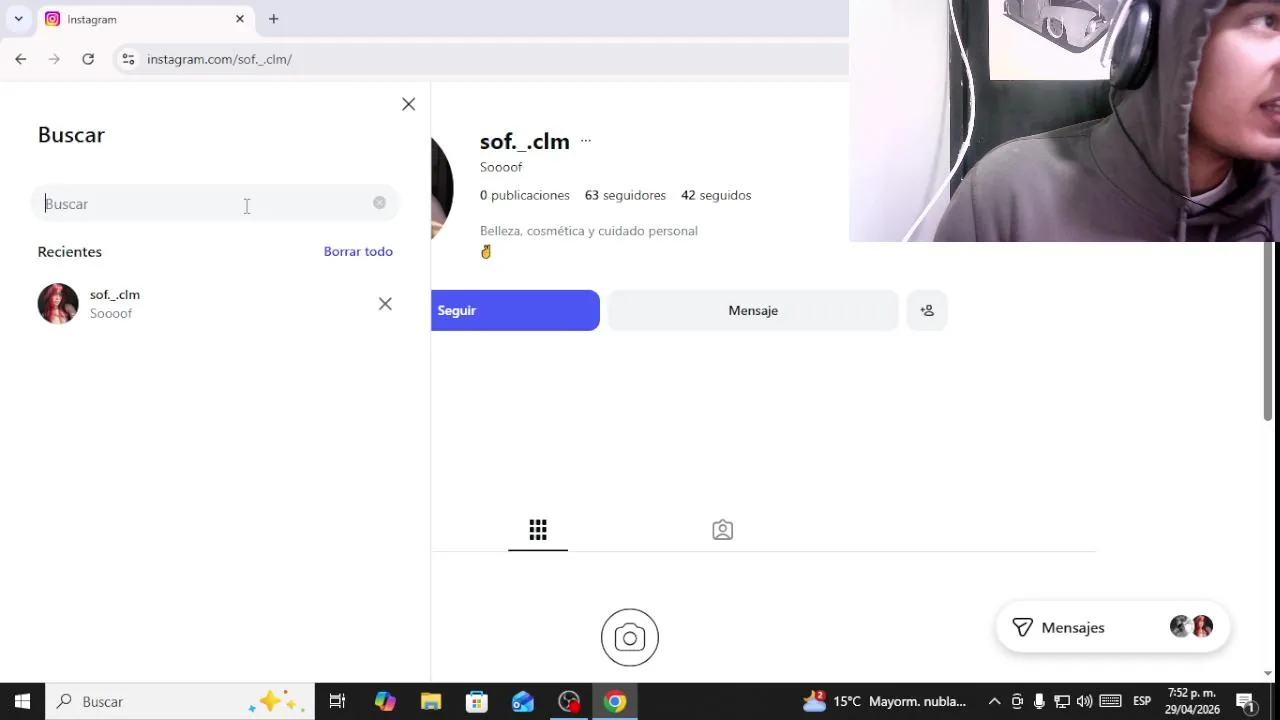Click the scrollbar down arrow

click(x=1268, y=674)
